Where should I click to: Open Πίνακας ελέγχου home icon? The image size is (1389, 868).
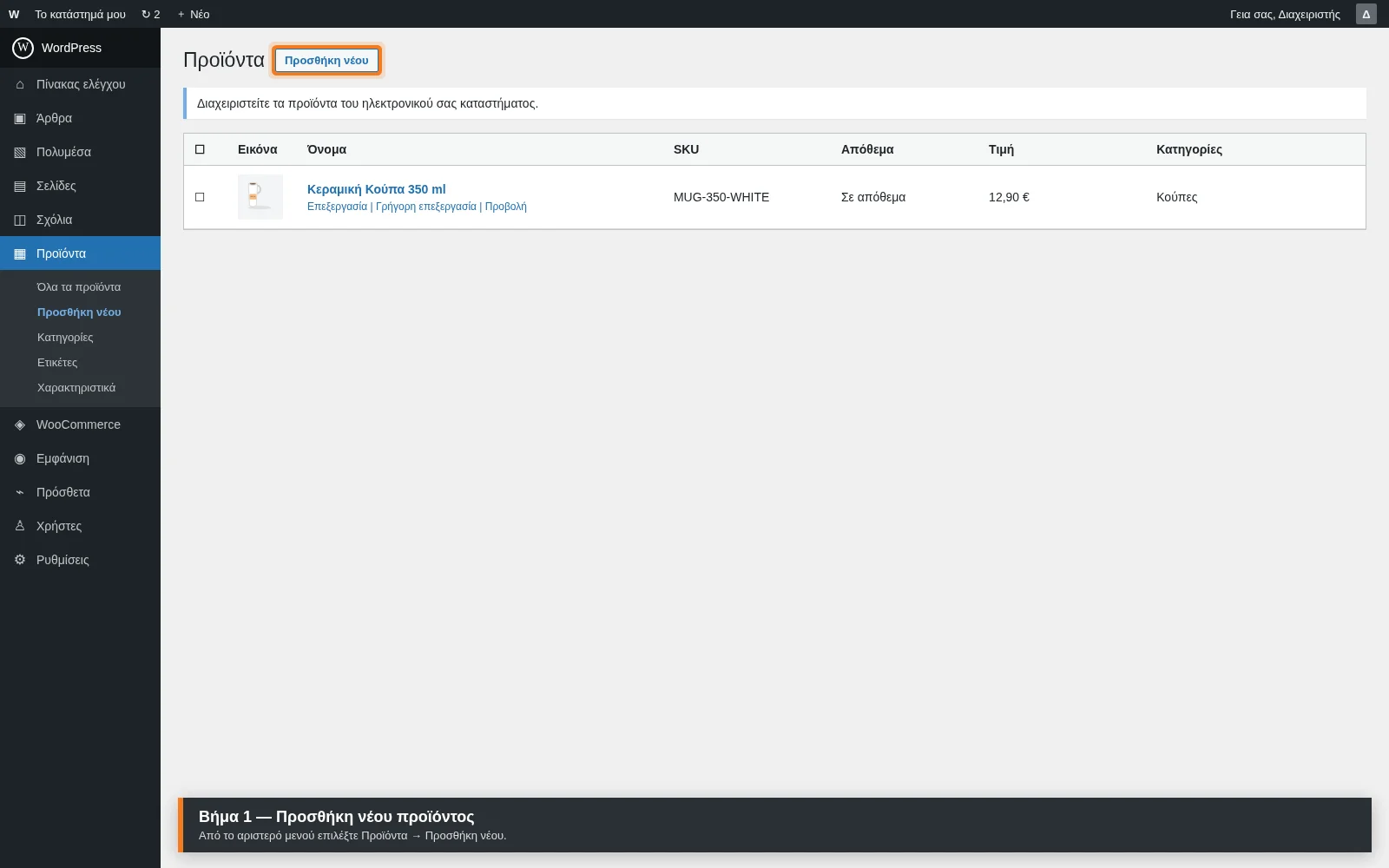(20, 84)
